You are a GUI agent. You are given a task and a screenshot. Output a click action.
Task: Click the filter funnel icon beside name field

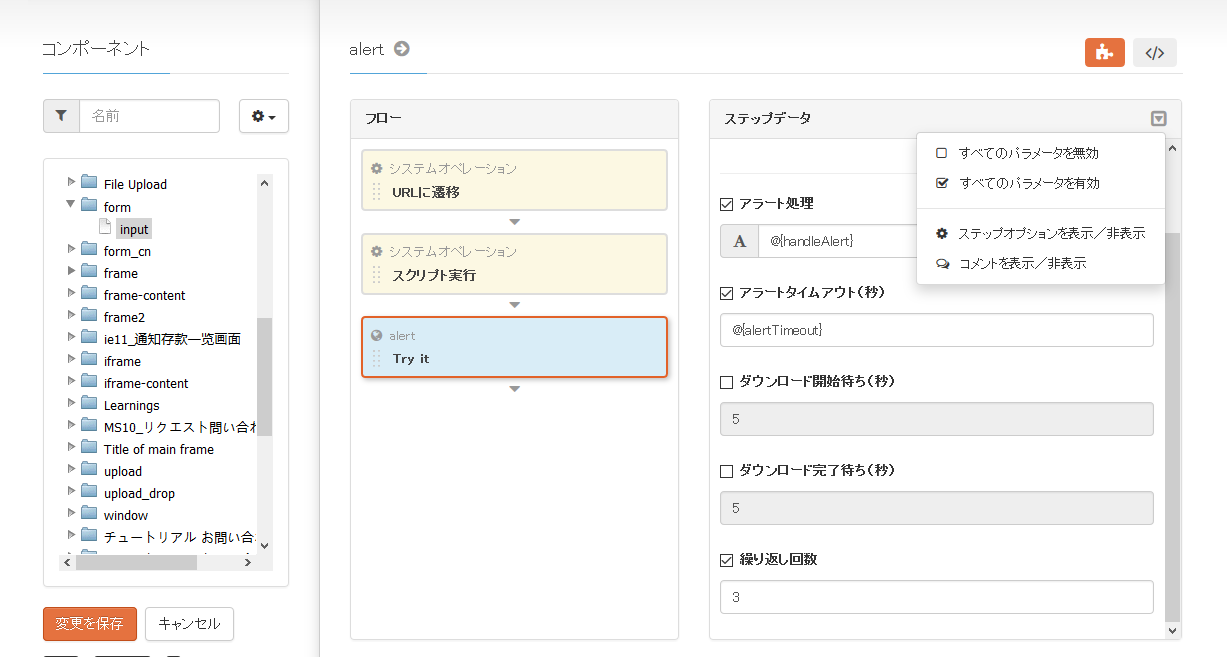pos(61,116)
